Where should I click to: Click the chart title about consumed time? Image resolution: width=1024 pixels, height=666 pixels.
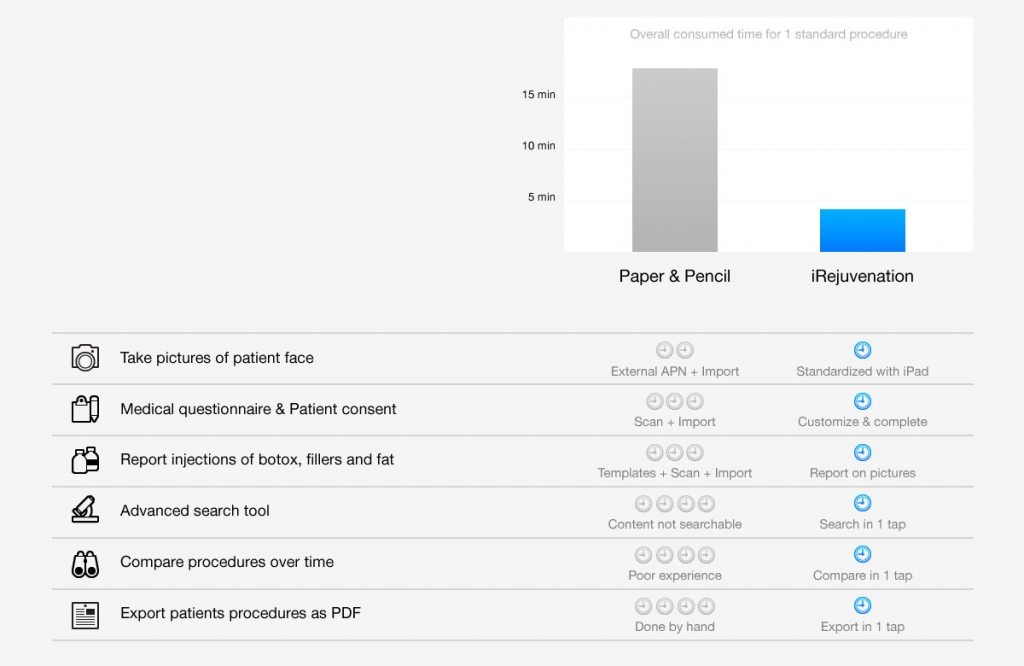tap(768, 34)
